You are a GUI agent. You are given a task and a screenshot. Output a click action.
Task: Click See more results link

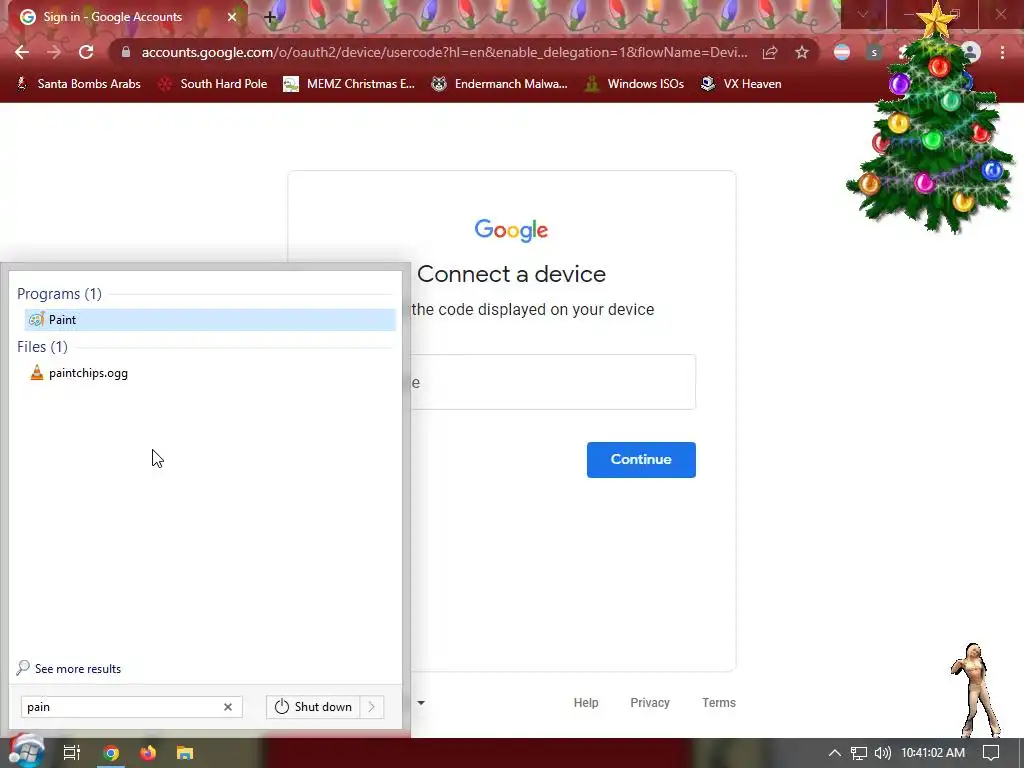point(69,668)
